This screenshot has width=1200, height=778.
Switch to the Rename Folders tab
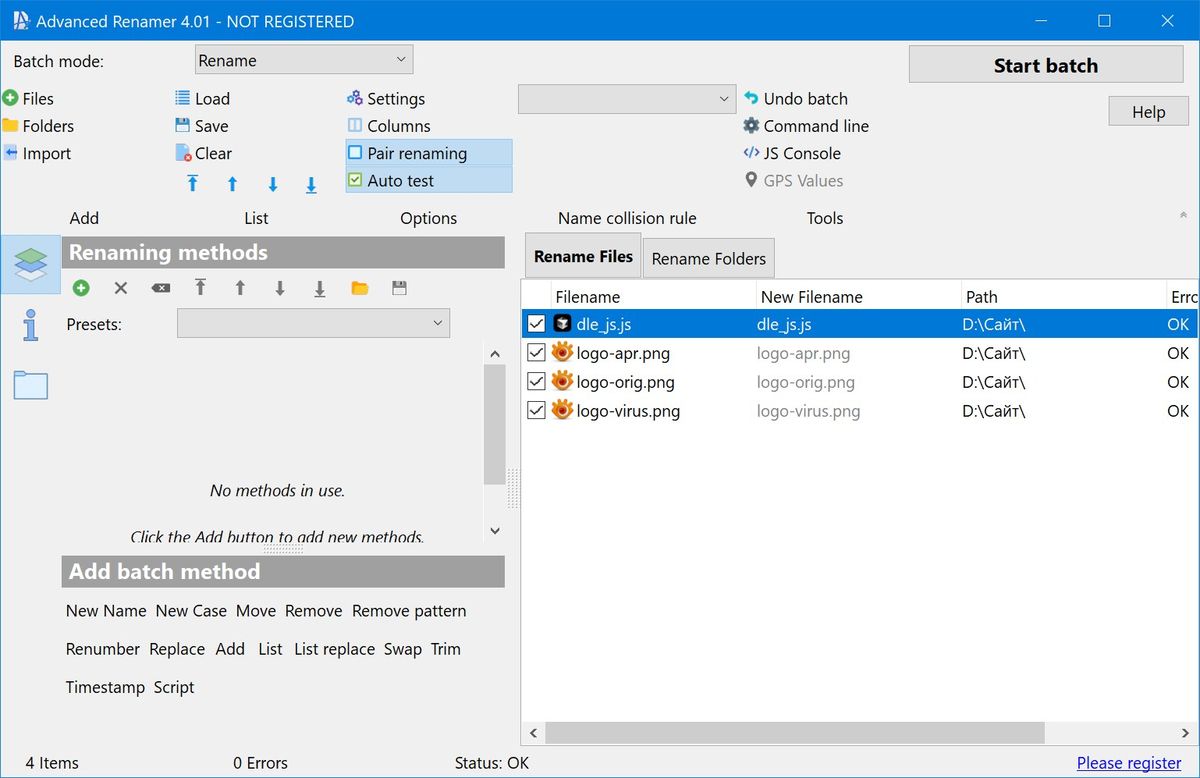click(708, 258)
